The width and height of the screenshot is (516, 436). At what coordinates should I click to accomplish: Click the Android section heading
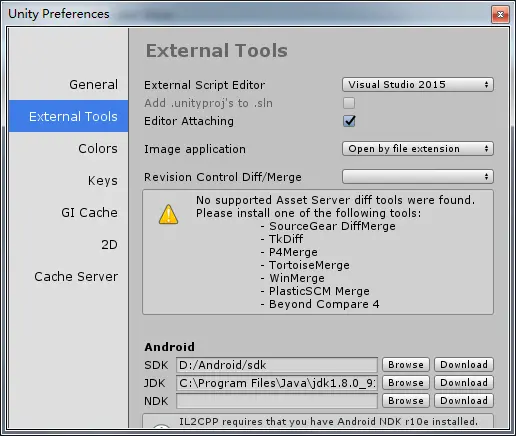point(169,347)
